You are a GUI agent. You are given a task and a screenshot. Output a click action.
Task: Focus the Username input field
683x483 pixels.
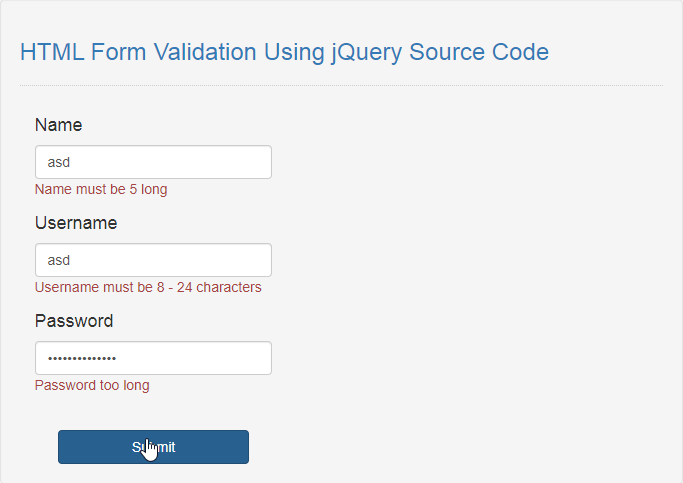pos(153,260)
